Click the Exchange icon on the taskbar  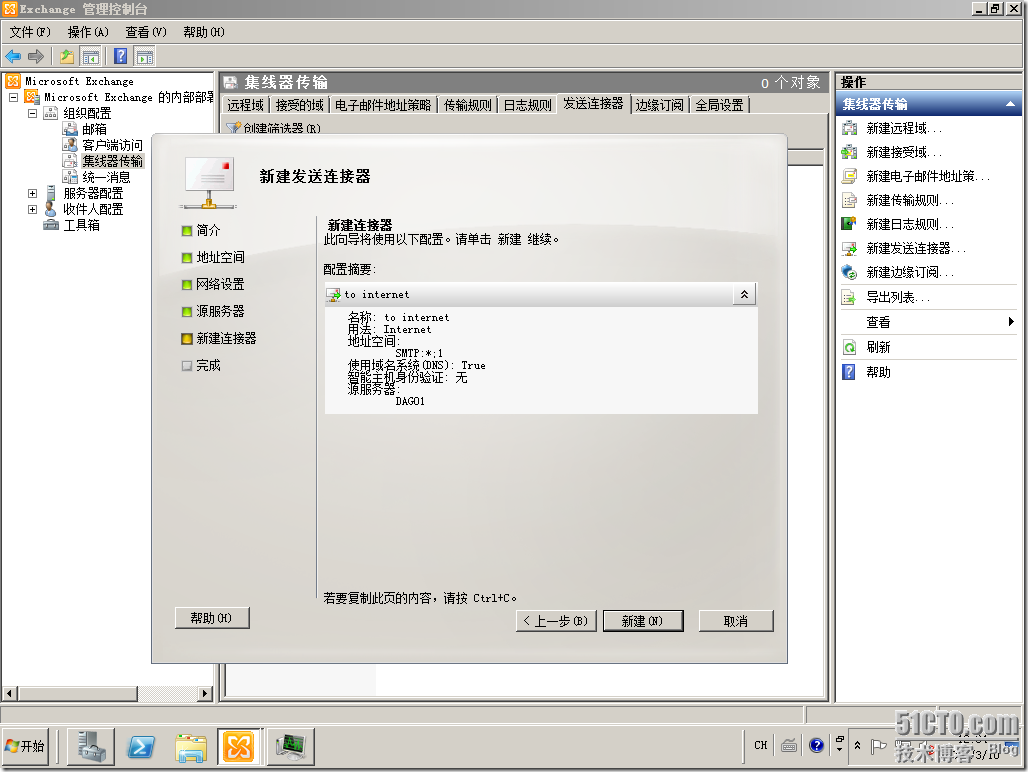click(238, 746)
